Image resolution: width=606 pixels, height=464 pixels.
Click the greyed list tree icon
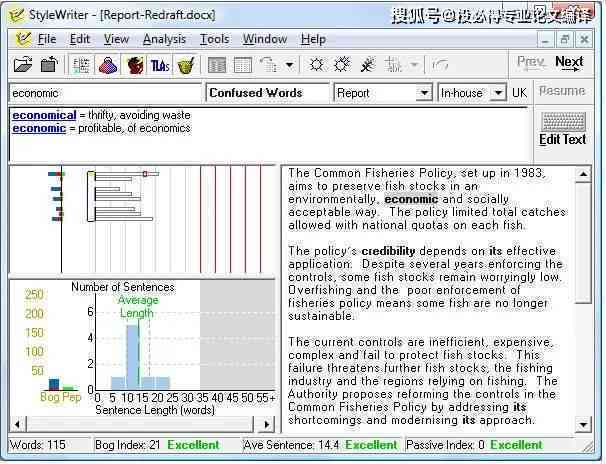pyautogui.click(x=269, y=65)
